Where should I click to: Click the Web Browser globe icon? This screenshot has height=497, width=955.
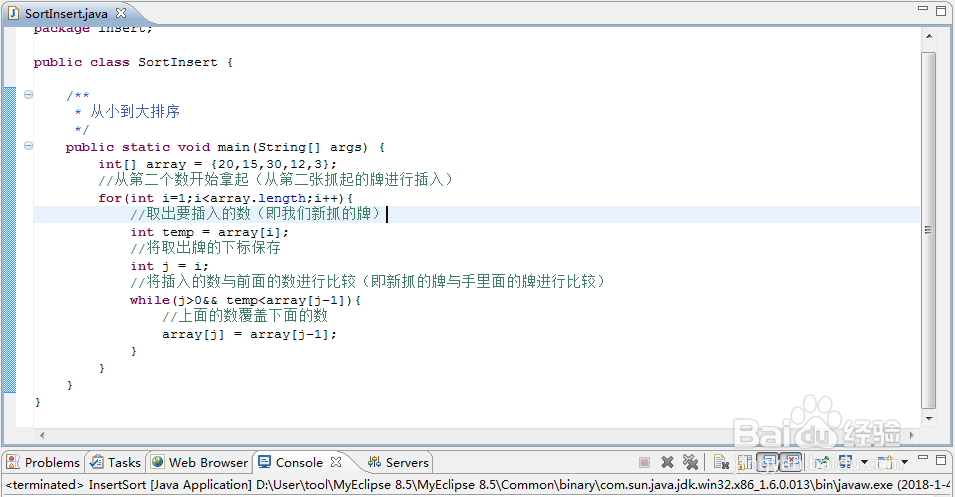pos(158,462)
